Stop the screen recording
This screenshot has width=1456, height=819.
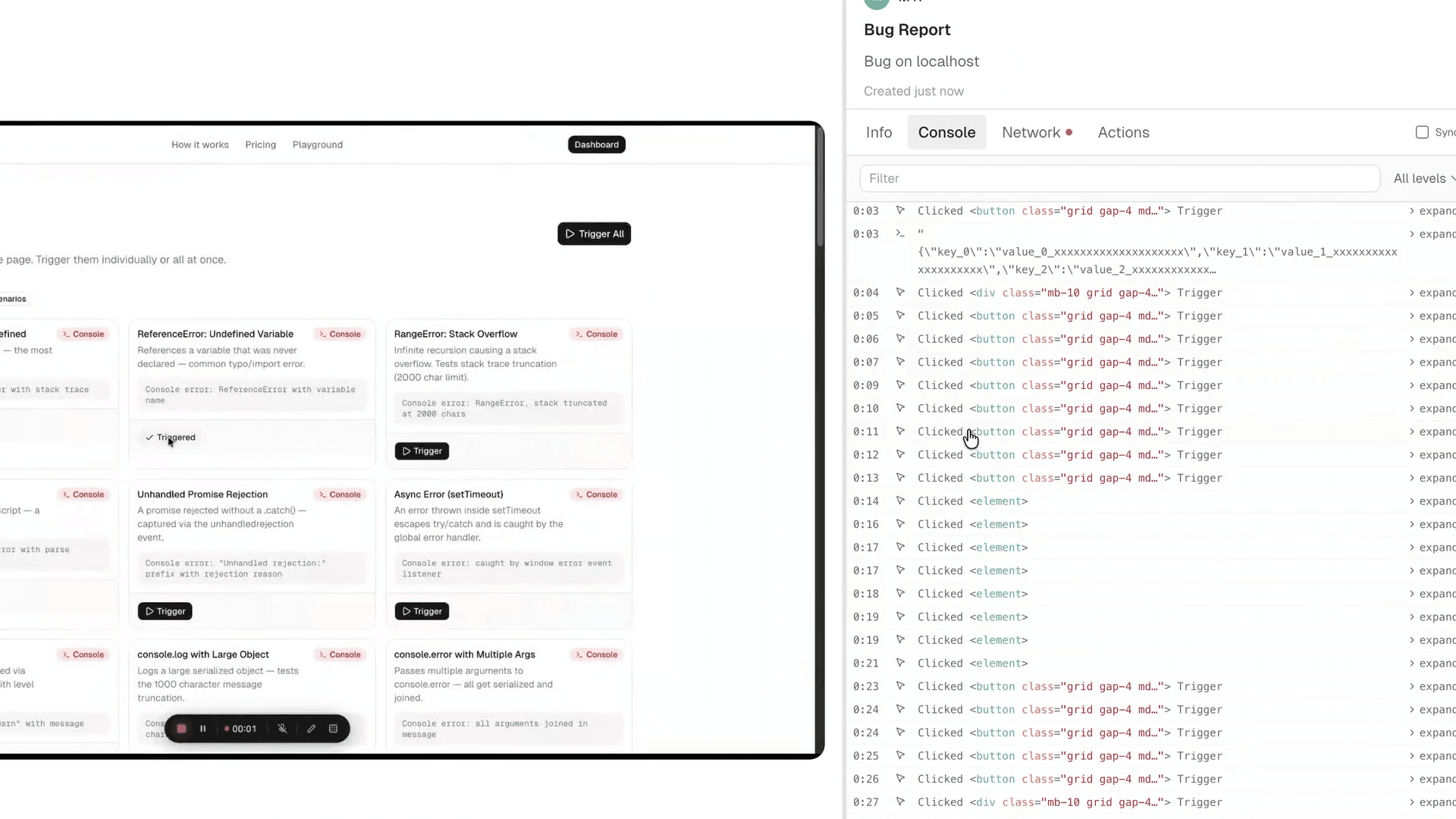(x=181, y=728)
